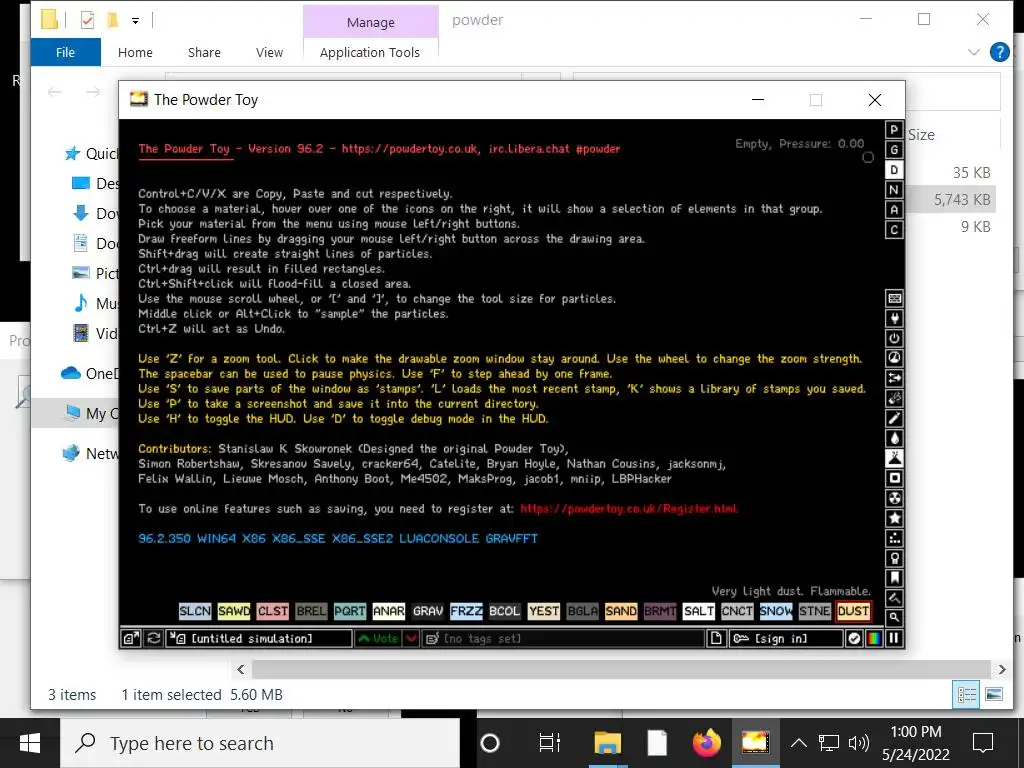The width and height of the screenshot is (1024, 768).
Task: Open the Powered Materials power icon
Action: click(x=894, y=338)
